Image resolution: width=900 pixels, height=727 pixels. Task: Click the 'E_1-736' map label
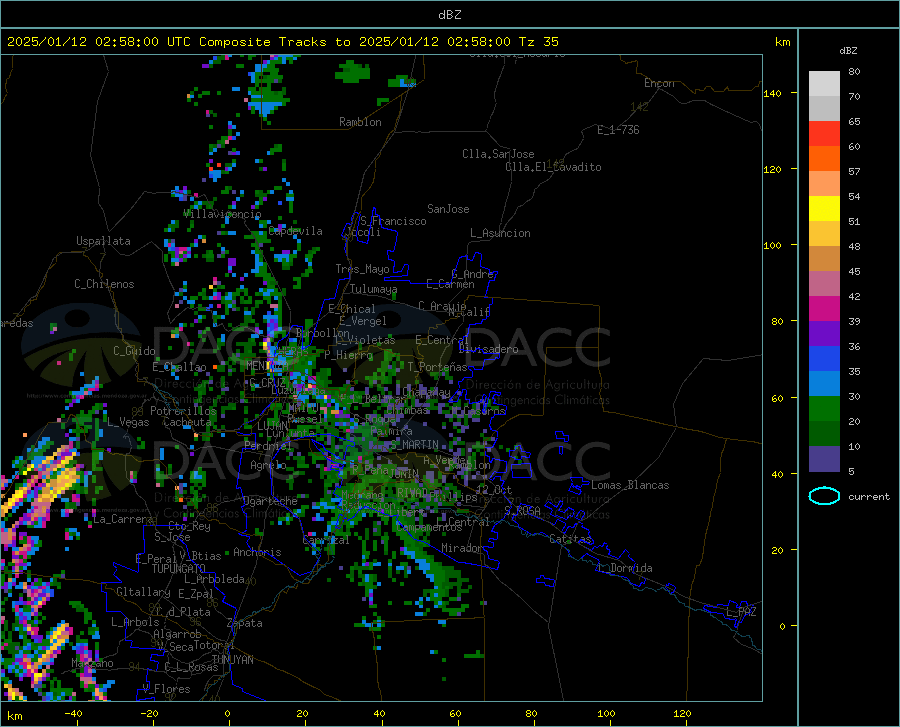point(618,130)
